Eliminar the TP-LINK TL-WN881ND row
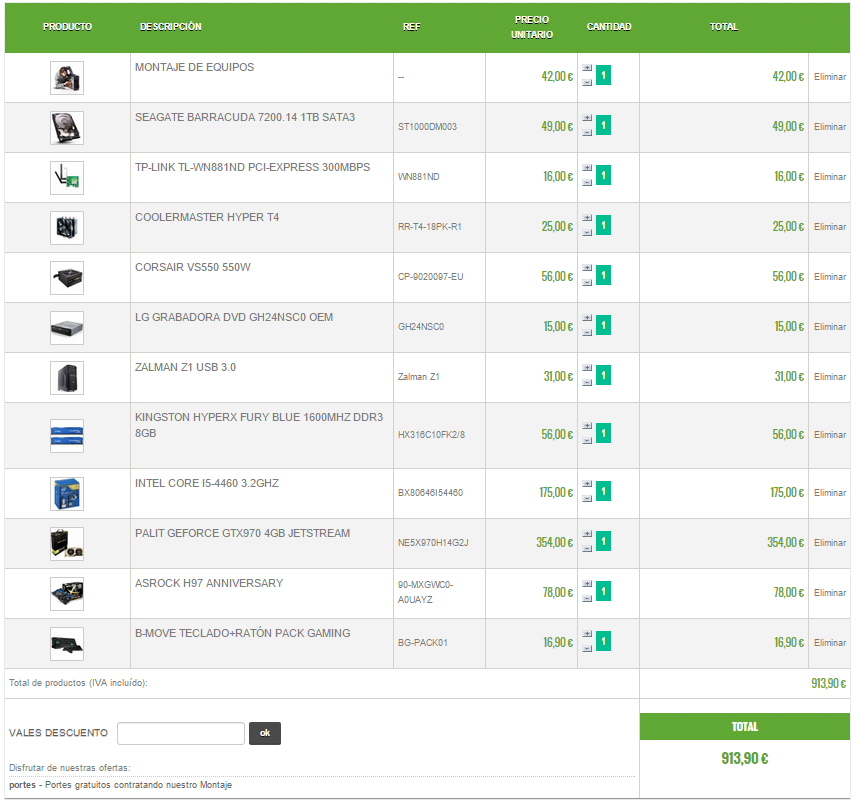The height and width of the screenshot is (803, 858). [830, 177]
